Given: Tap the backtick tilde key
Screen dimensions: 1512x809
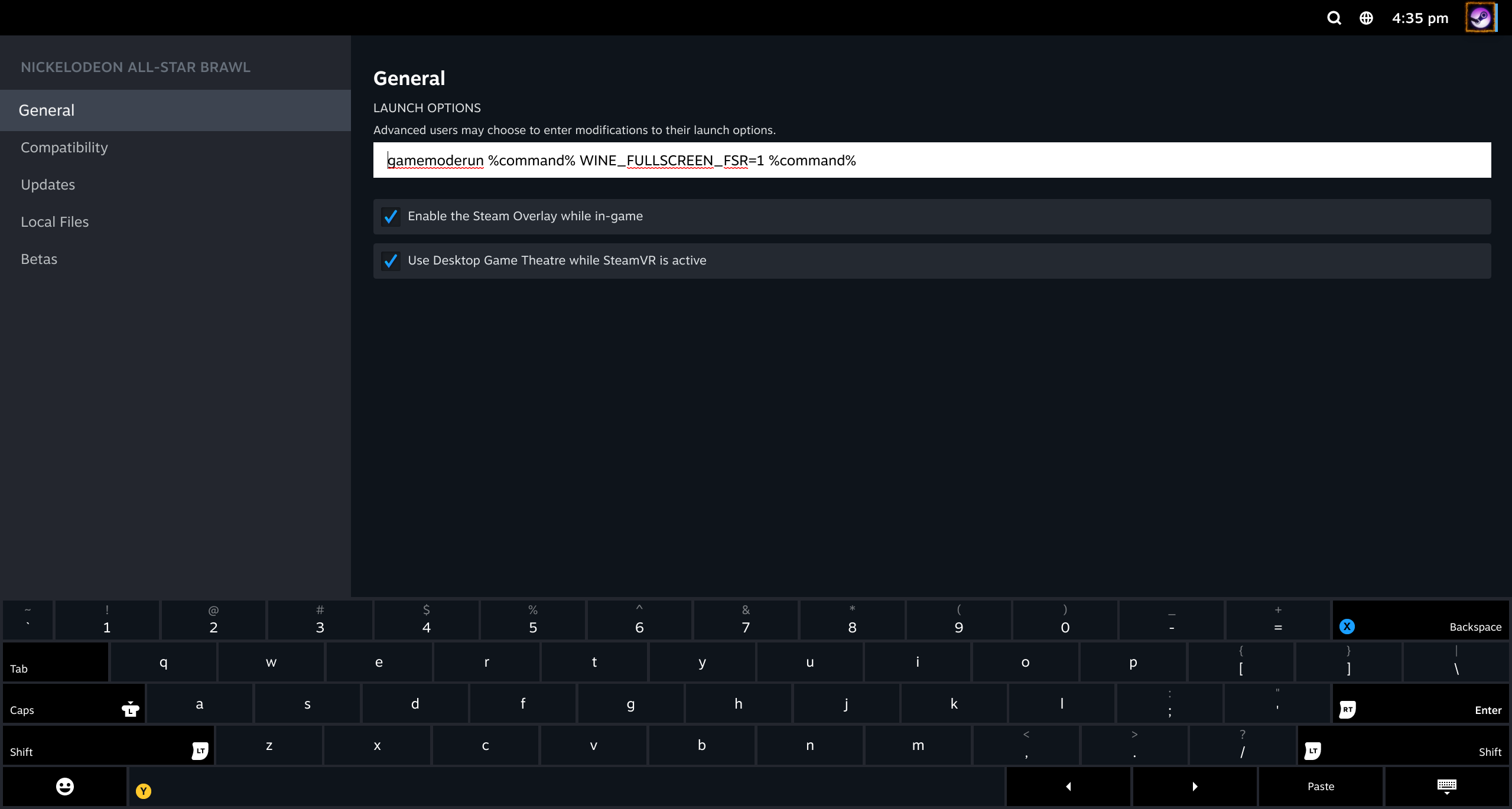Looking at the screenshot, I should [28, 620].
